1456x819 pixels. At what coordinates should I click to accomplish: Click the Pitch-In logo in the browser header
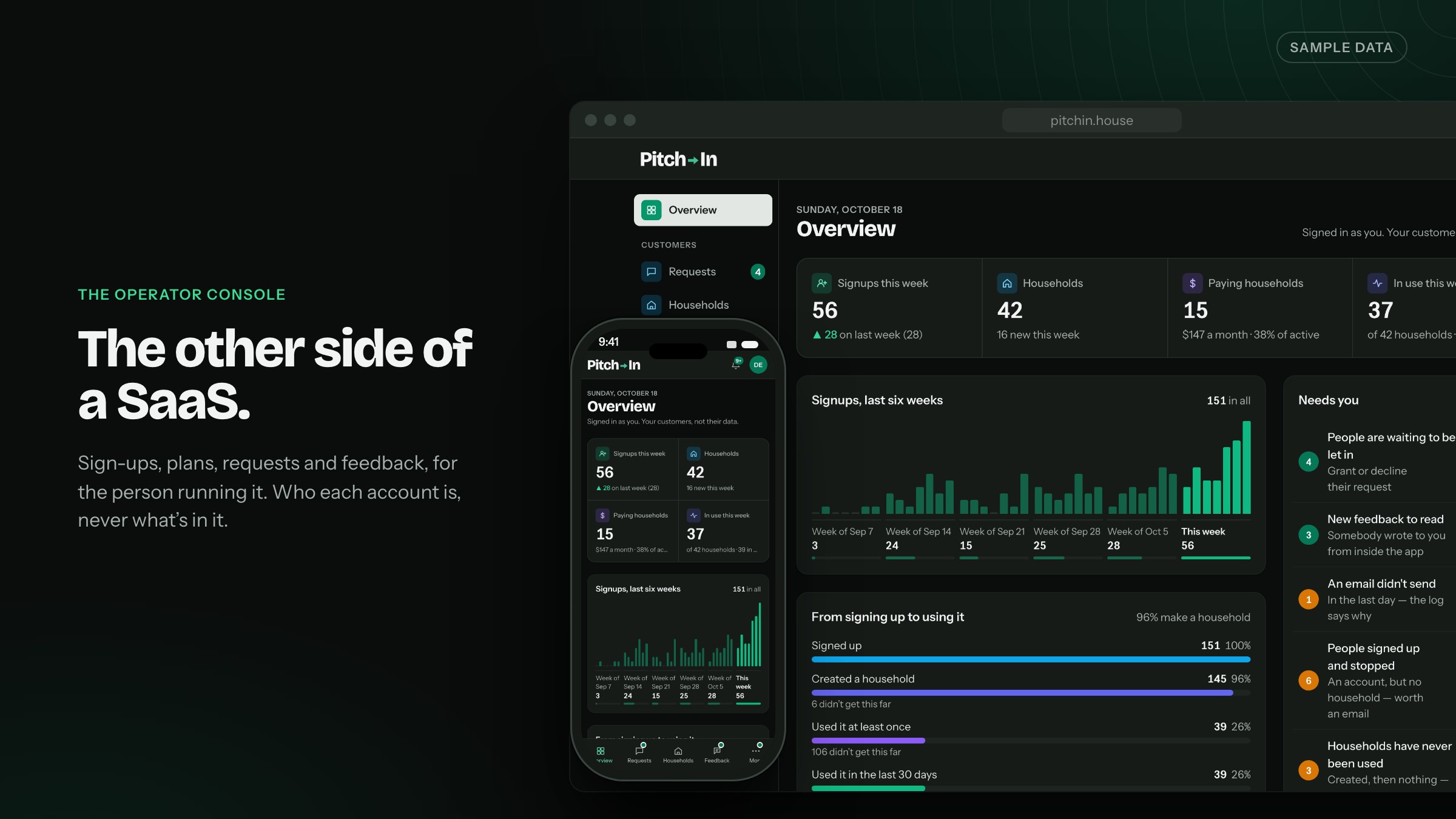(678, 159)
